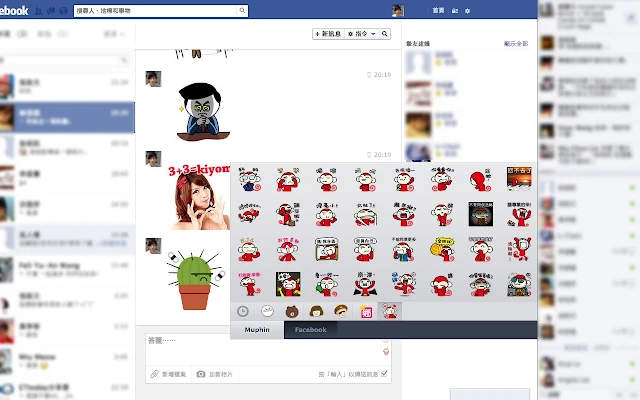This screenshot has width=640, height=400.
Task: Select the bob-haired girl sticker pack
Action: coord(316,311)
